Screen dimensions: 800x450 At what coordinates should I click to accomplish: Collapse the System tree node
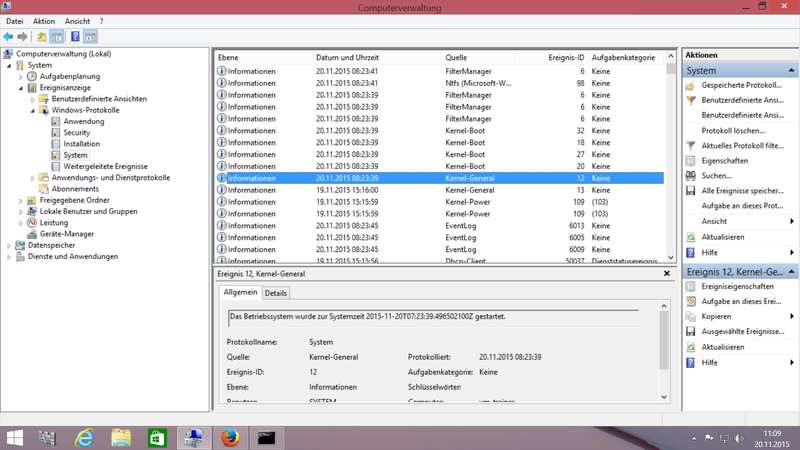pos(9,66)
